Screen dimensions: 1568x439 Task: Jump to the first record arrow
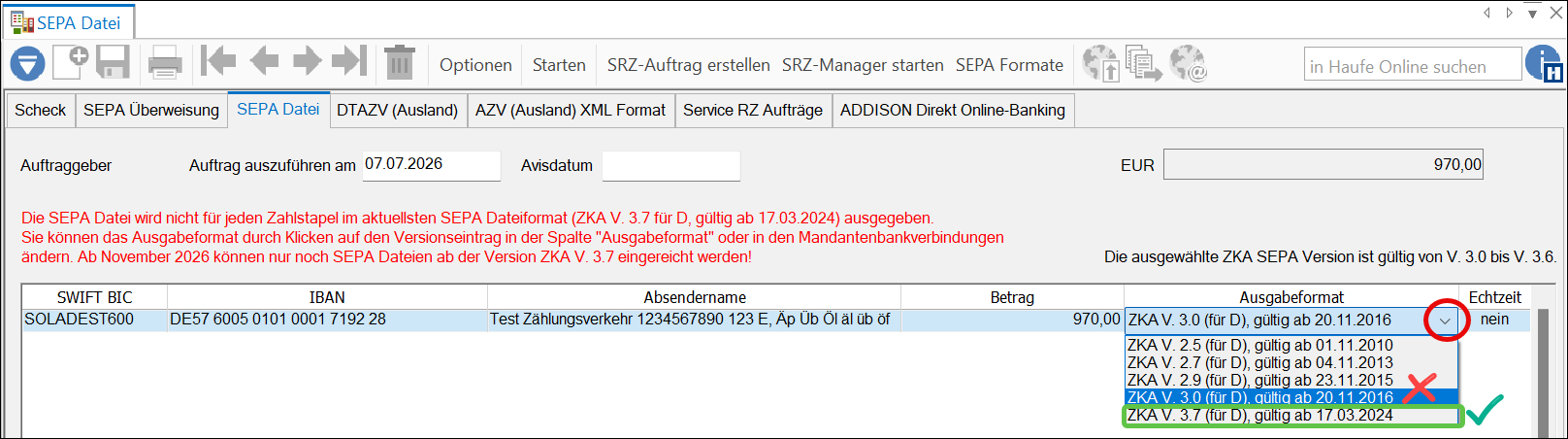pos(218,61)
